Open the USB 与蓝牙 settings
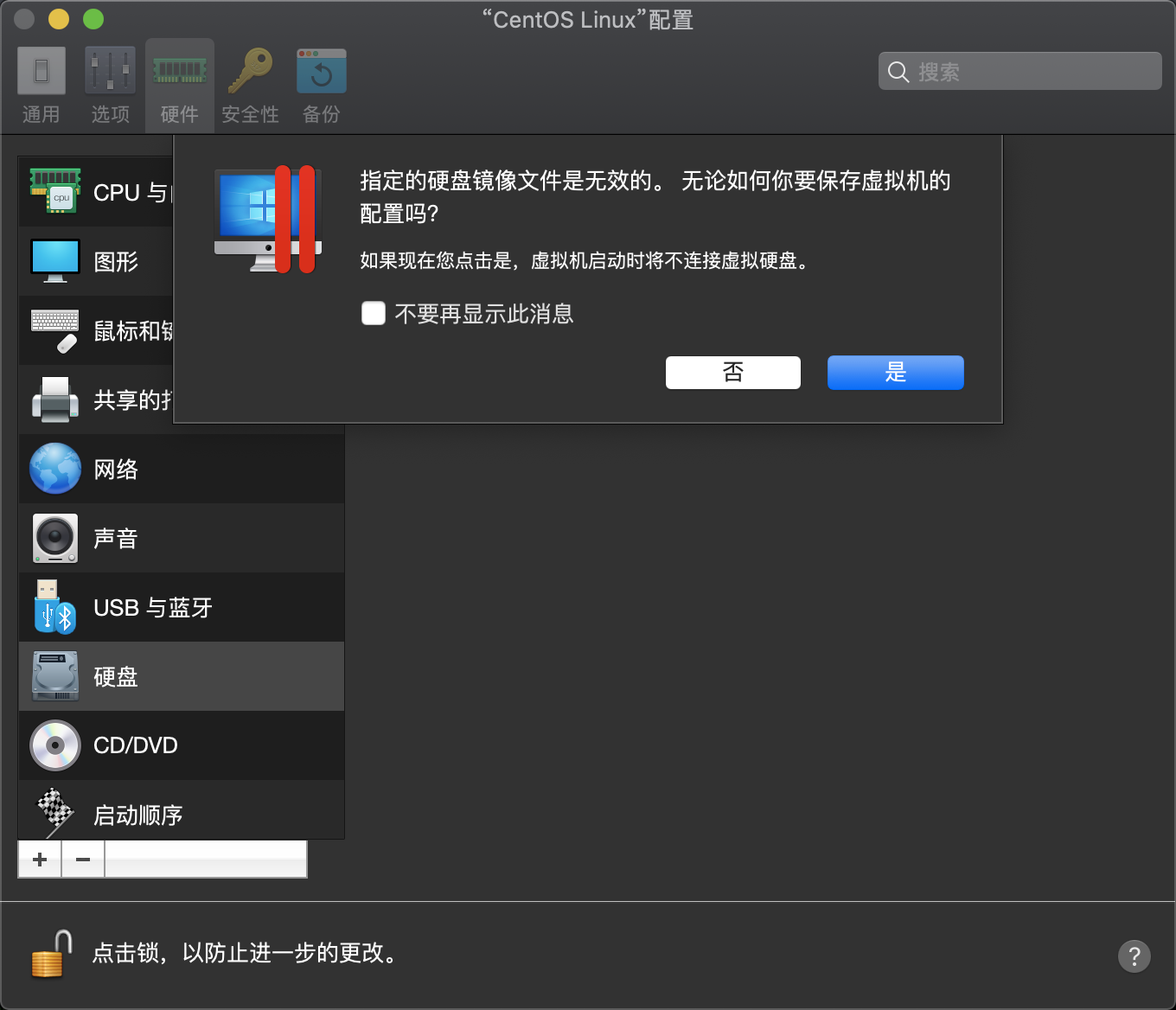The image size is (1176, 1010). click(x=151, y=607)
